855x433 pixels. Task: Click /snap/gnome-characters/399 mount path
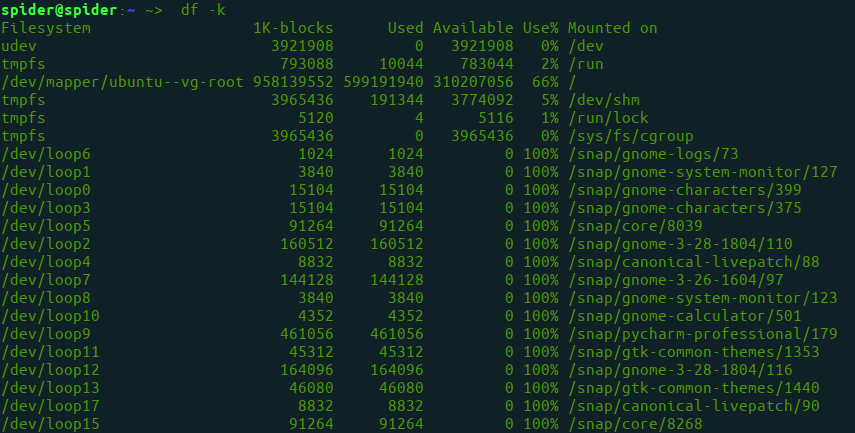pyautogui.click(x=685, y=190)
